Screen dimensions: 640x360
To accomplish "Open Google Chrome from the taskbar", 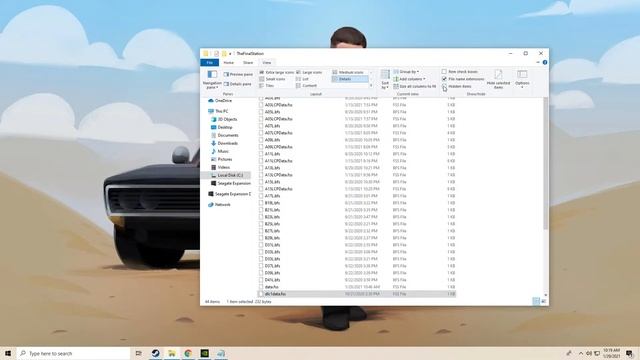I will [x=188, y=353].
